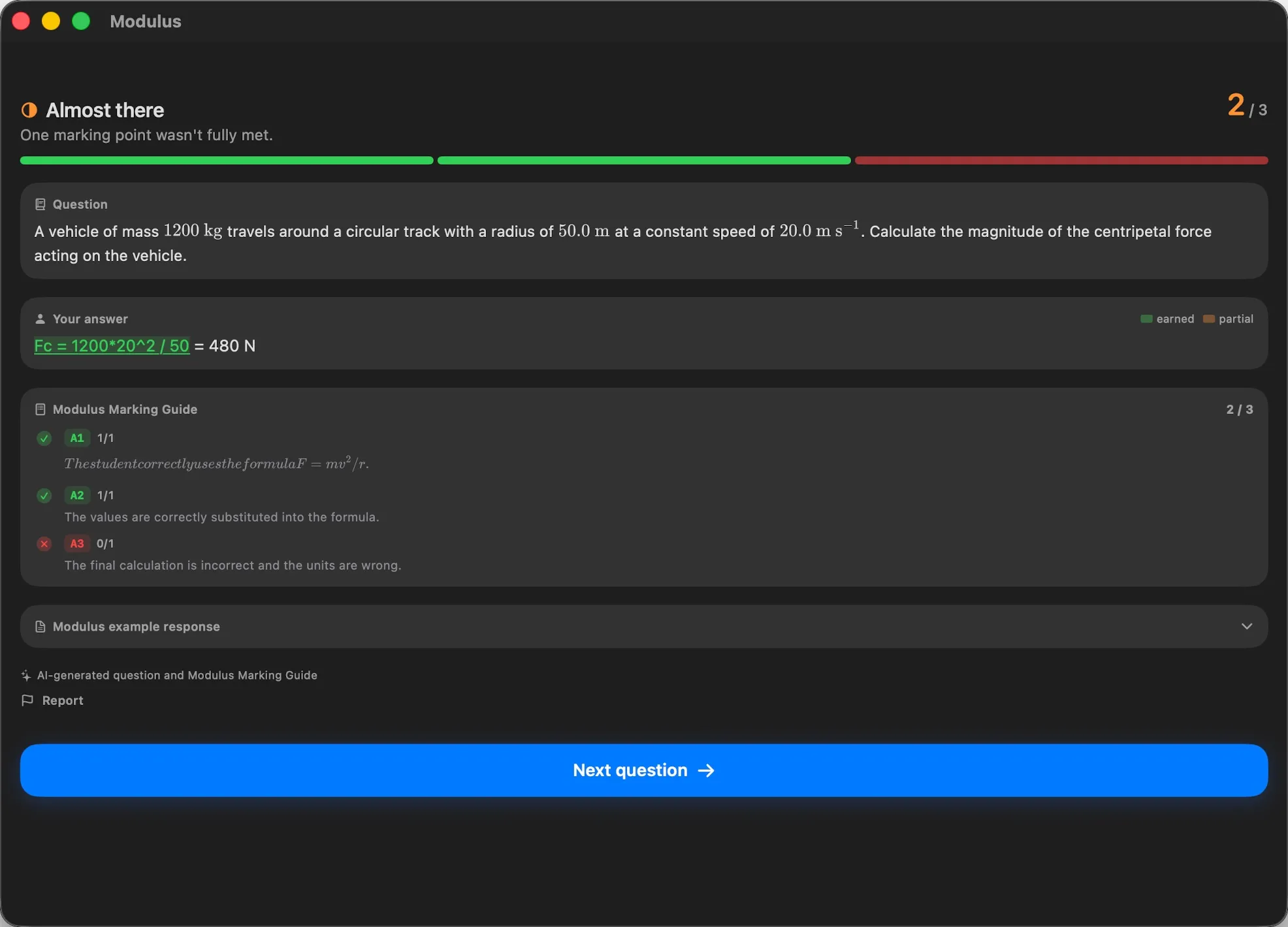Click the A1 formula F = mv²/r description
This screenshot has width=1288, height=927.
pos(217,463)
